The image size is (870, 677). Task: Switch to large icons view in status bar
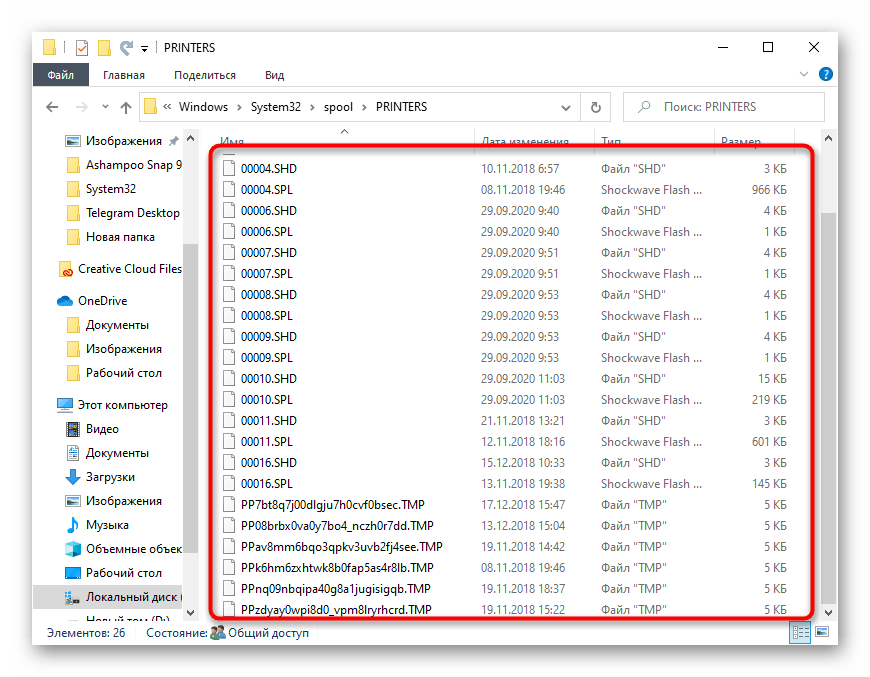click(820, 633)
